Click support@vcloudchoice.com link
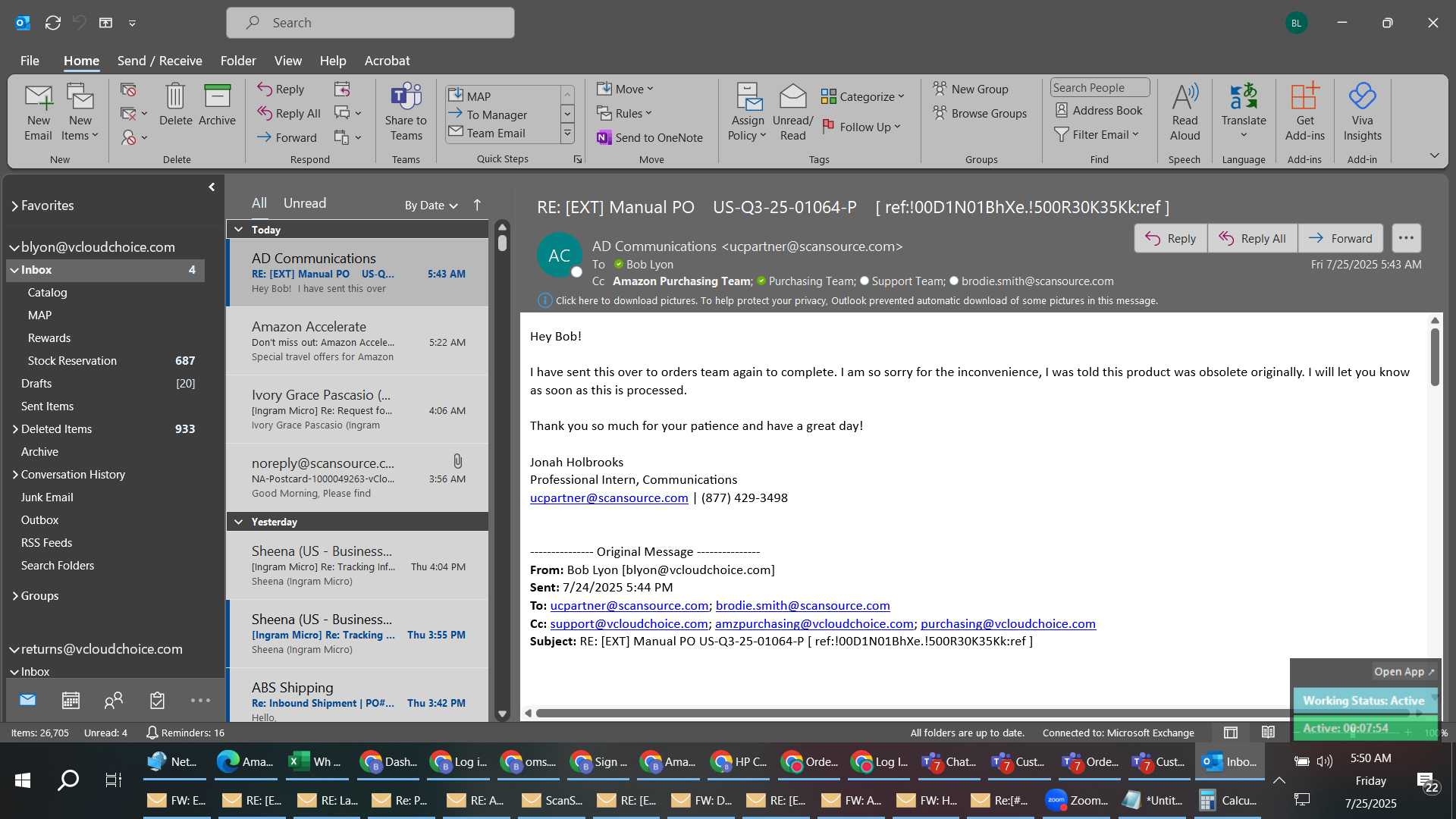Image resolution: width=1456 pixels, height=819 pixels. (629, 624)
